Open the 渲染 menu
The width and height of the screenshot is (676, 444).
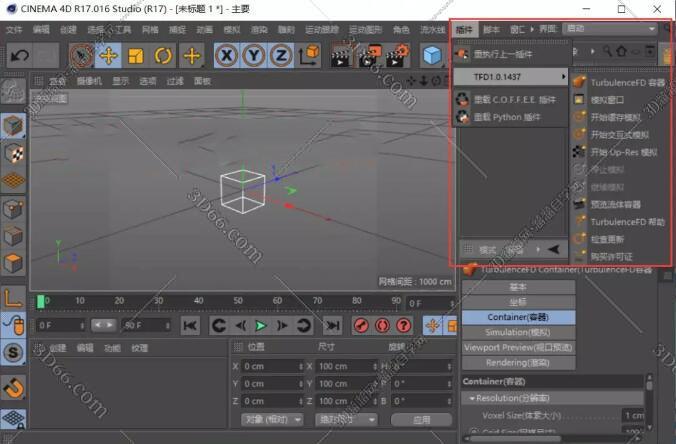[x=259, y=29]
